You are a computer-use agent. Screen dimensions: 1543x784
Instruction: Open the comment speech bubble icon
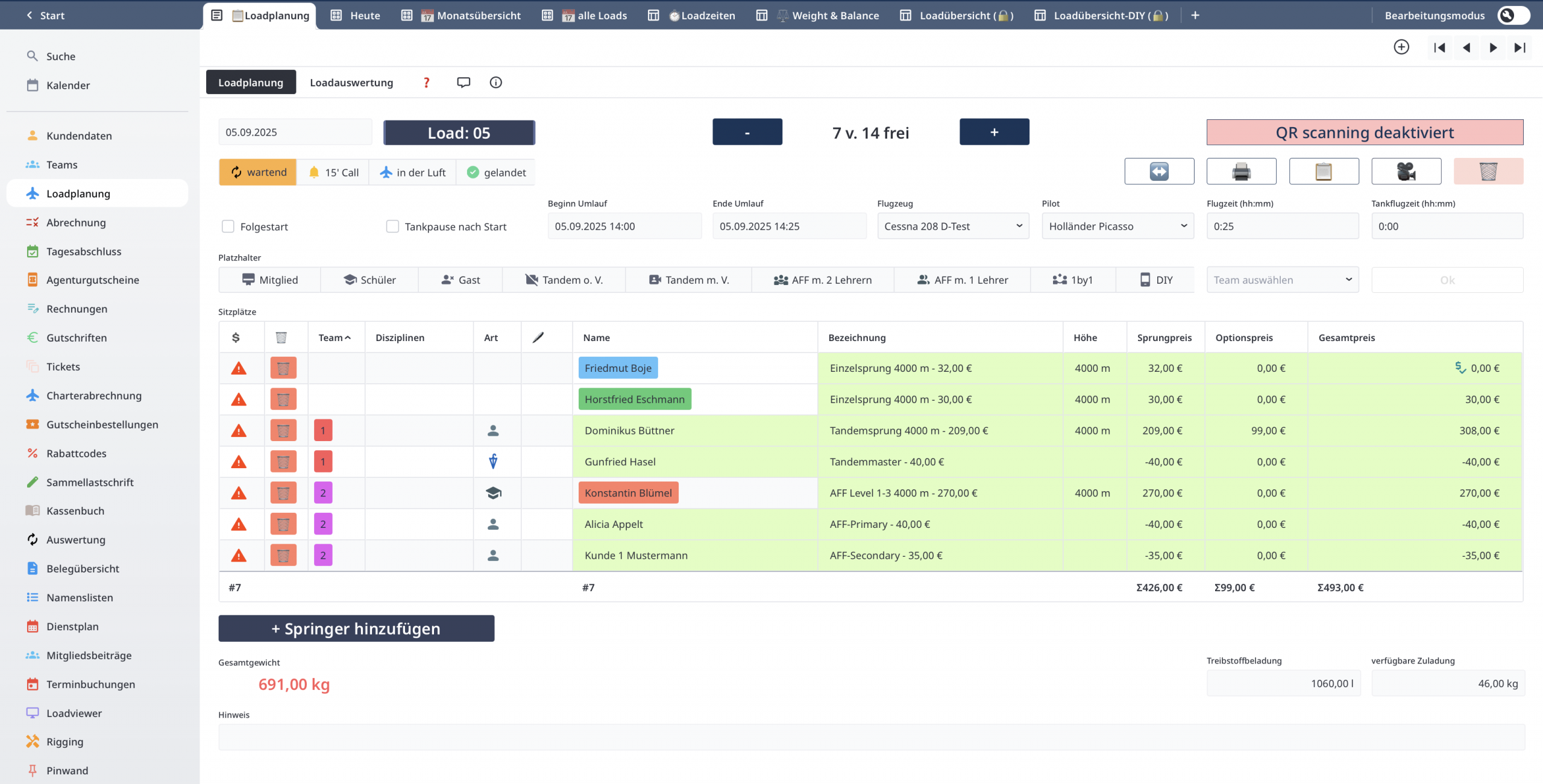(463, 83)
